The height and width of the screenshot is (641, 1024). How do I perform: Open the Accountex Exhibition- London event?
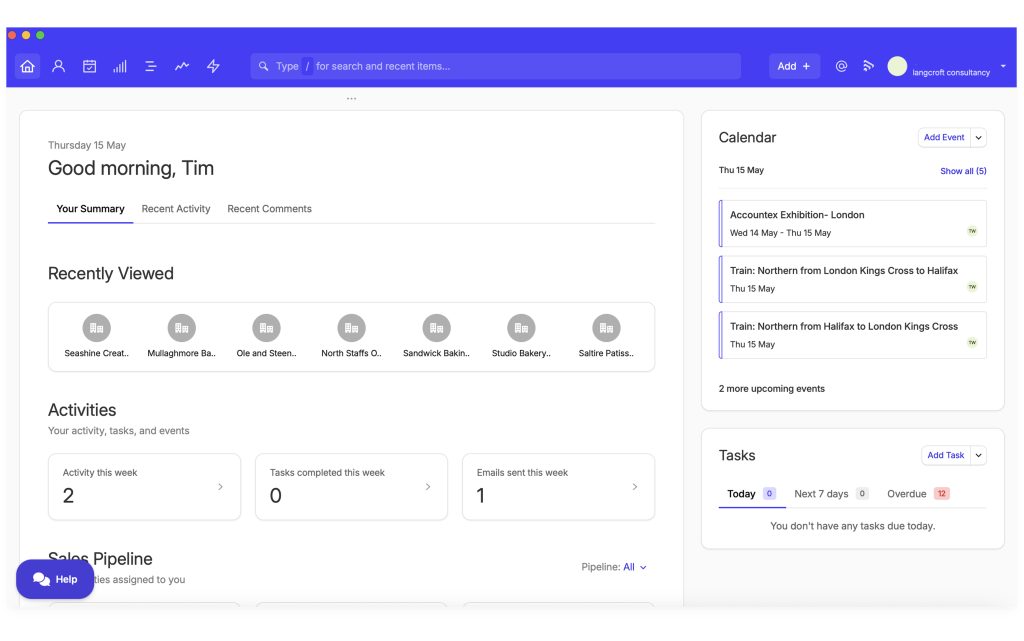[x=852, y=224]
